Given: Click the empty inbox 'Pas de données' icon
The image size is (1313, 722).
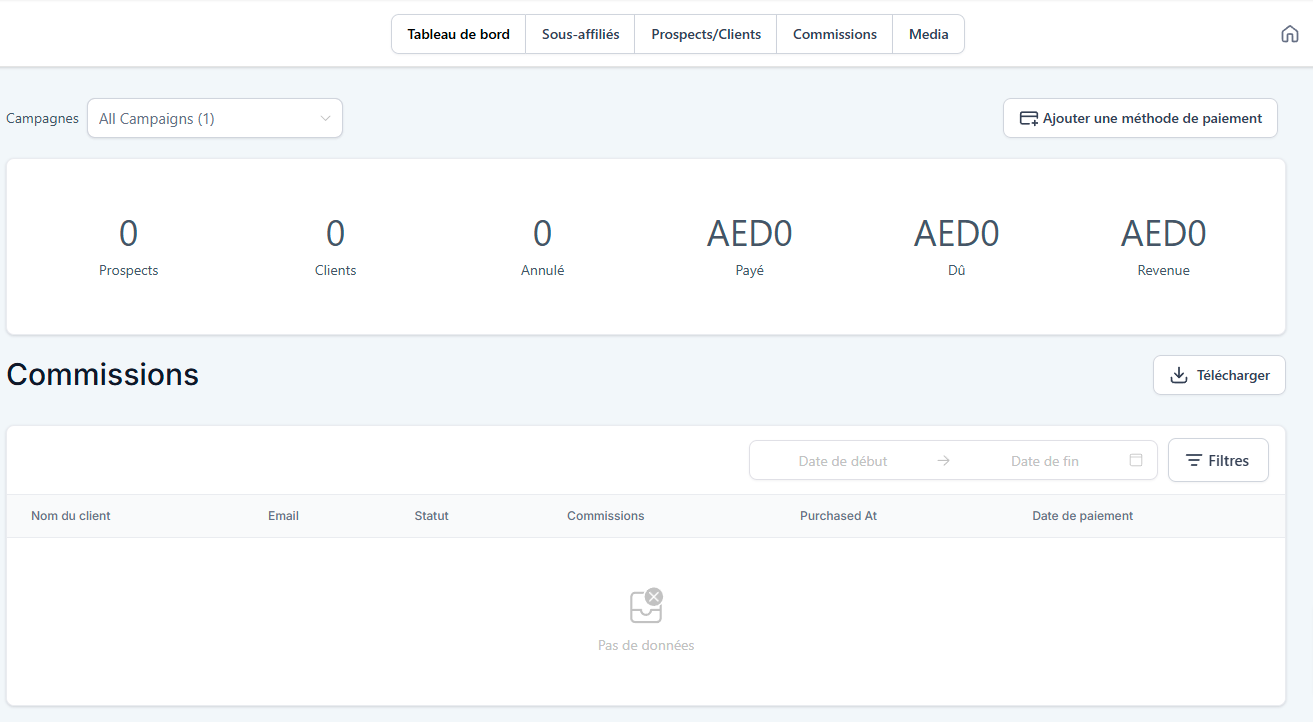Looking at the screenshot, I should click(646, 606).
